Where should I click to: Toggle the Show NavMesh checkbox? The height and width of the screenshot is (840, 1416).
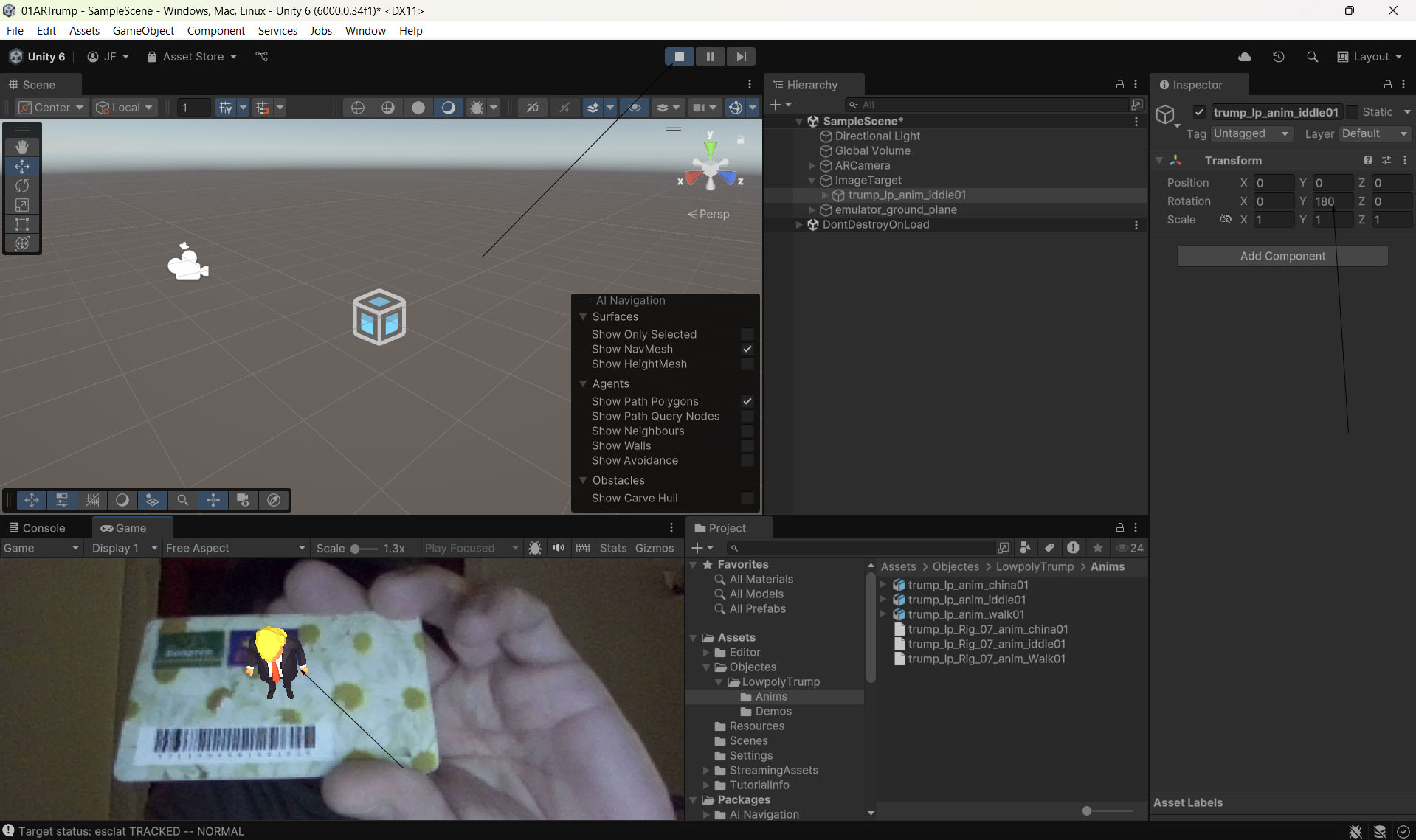tap(747, 350)
